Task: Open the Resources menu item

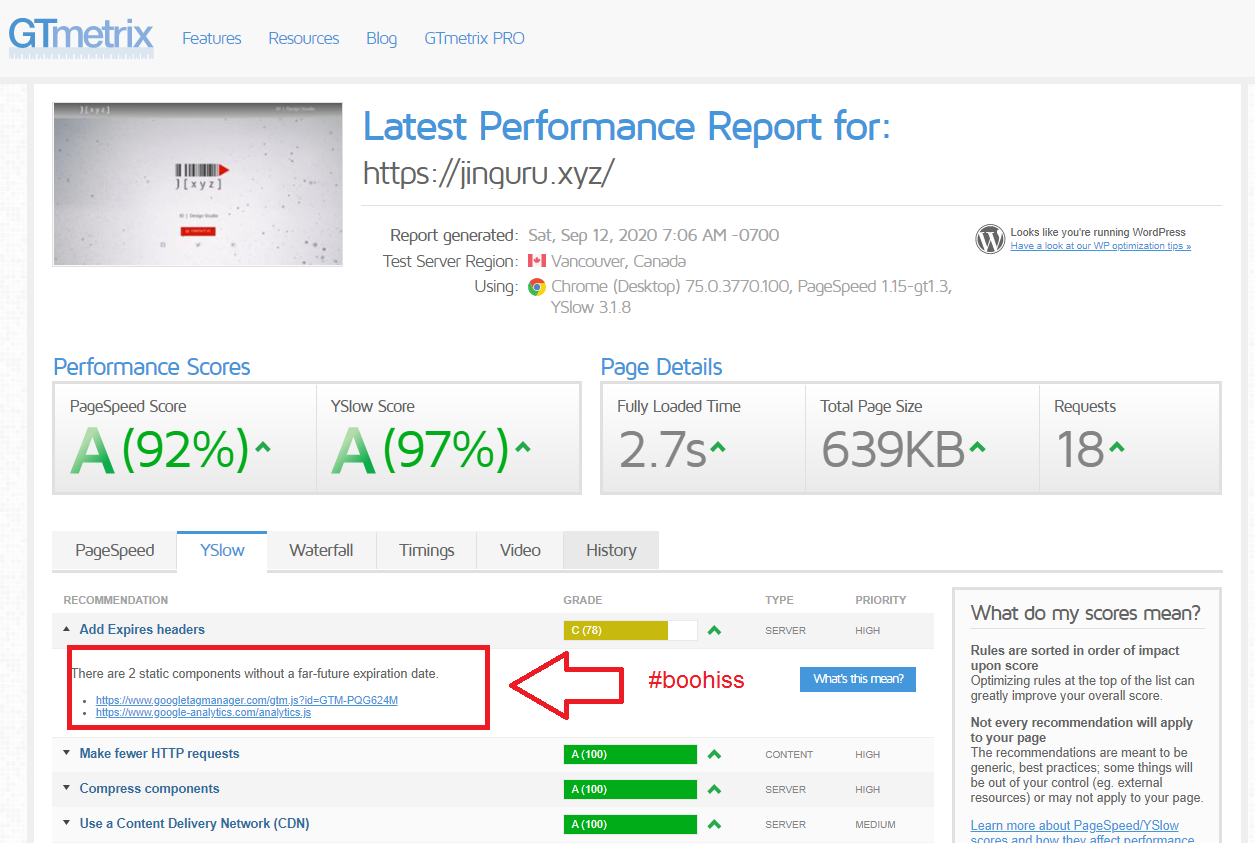Action: [x=304, y=39]
